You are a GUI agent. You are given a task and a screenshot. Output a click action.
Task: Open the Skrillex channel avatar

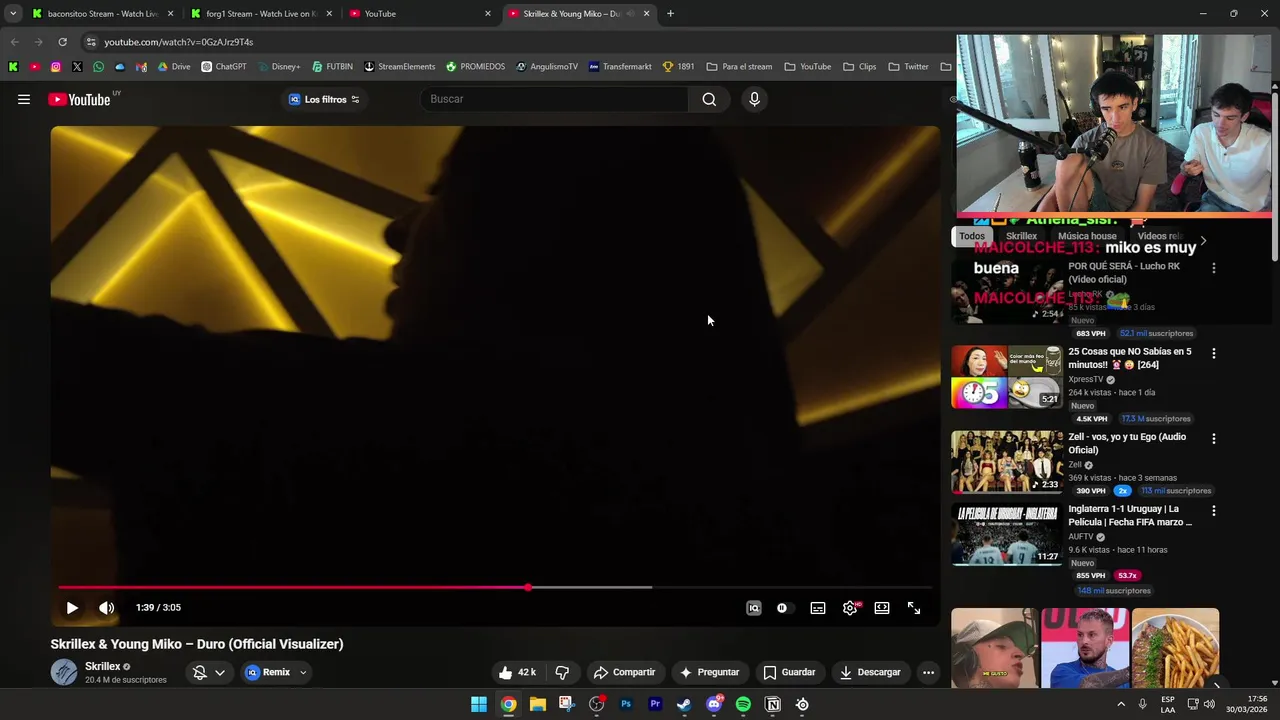(x=64, y=672)
